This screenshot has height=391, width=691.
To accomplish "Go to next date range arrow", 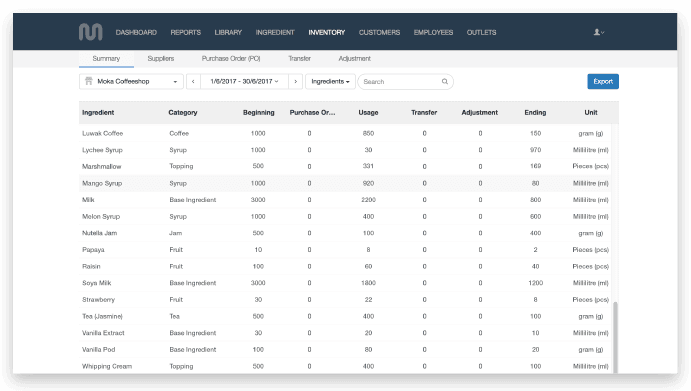I will (296, 82).
